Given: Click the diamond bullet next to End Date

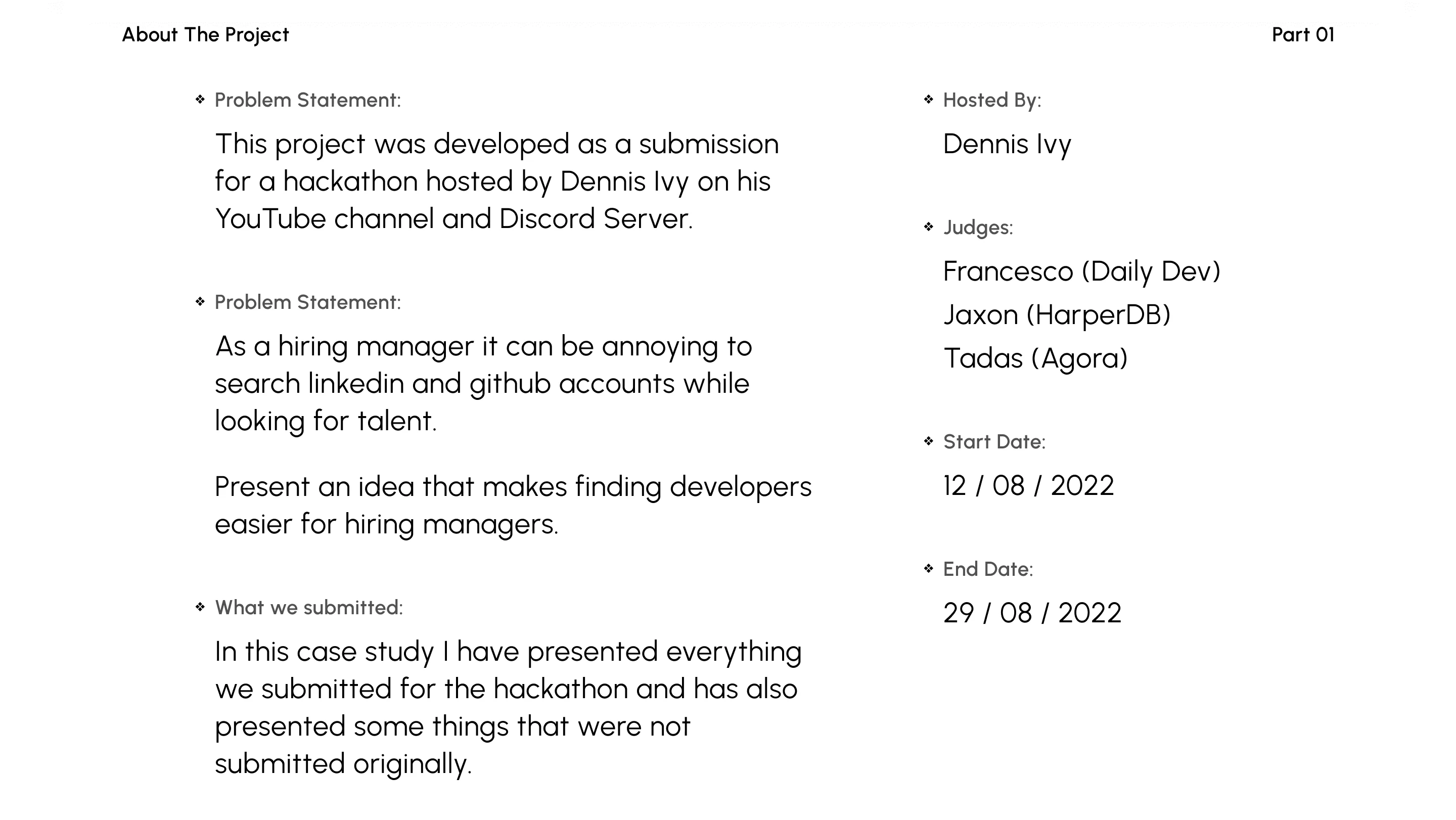Looking at the screenshot, I should pos(928,569).
